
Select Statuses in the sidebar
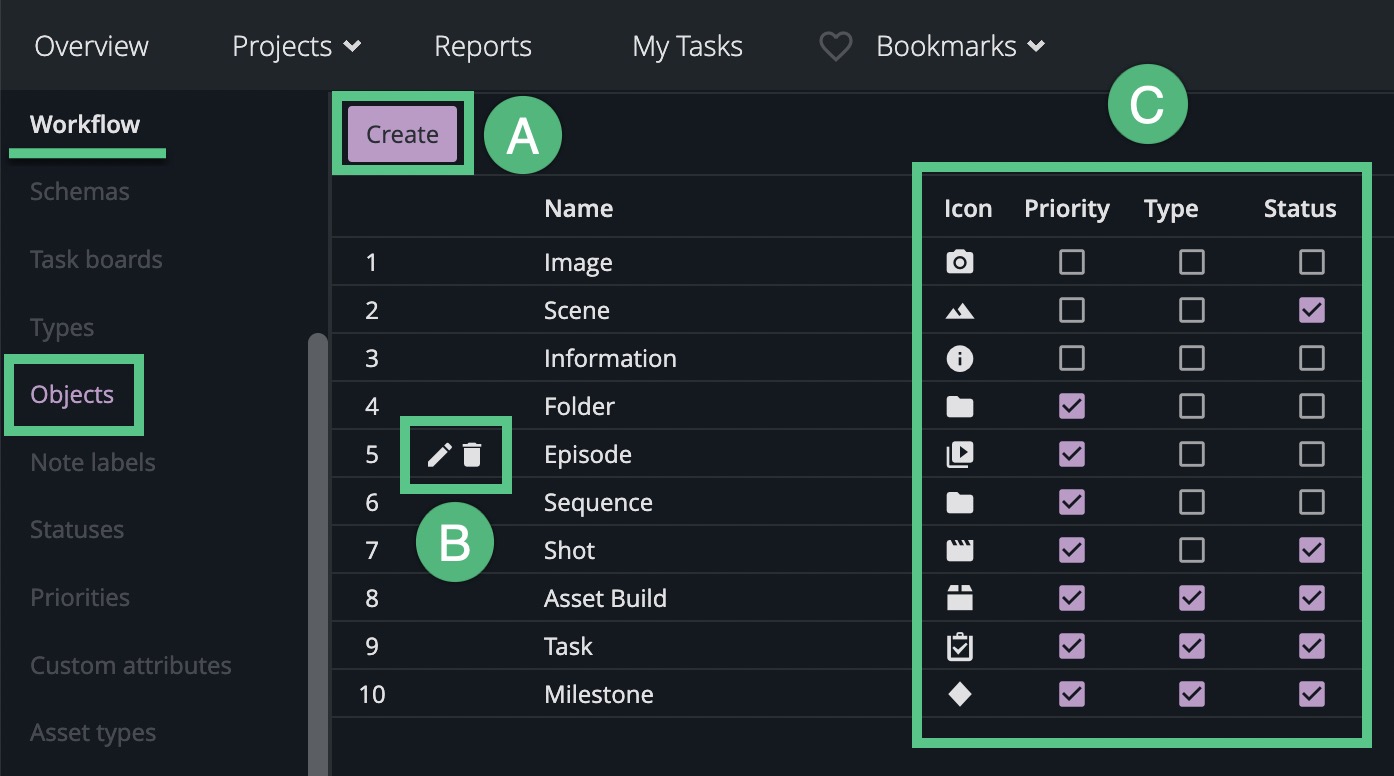tap(76, 529)
